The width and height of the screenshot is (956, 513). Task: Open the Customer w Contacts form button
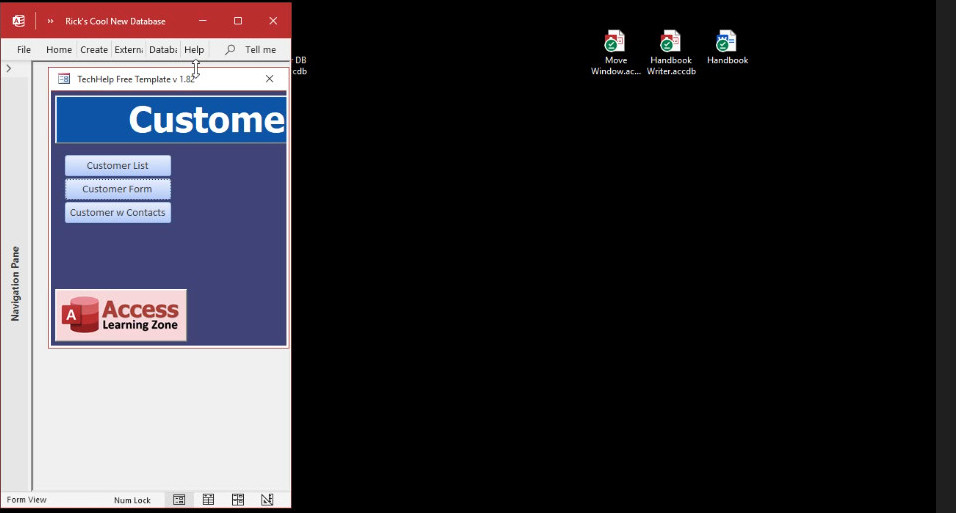point(118,213)
